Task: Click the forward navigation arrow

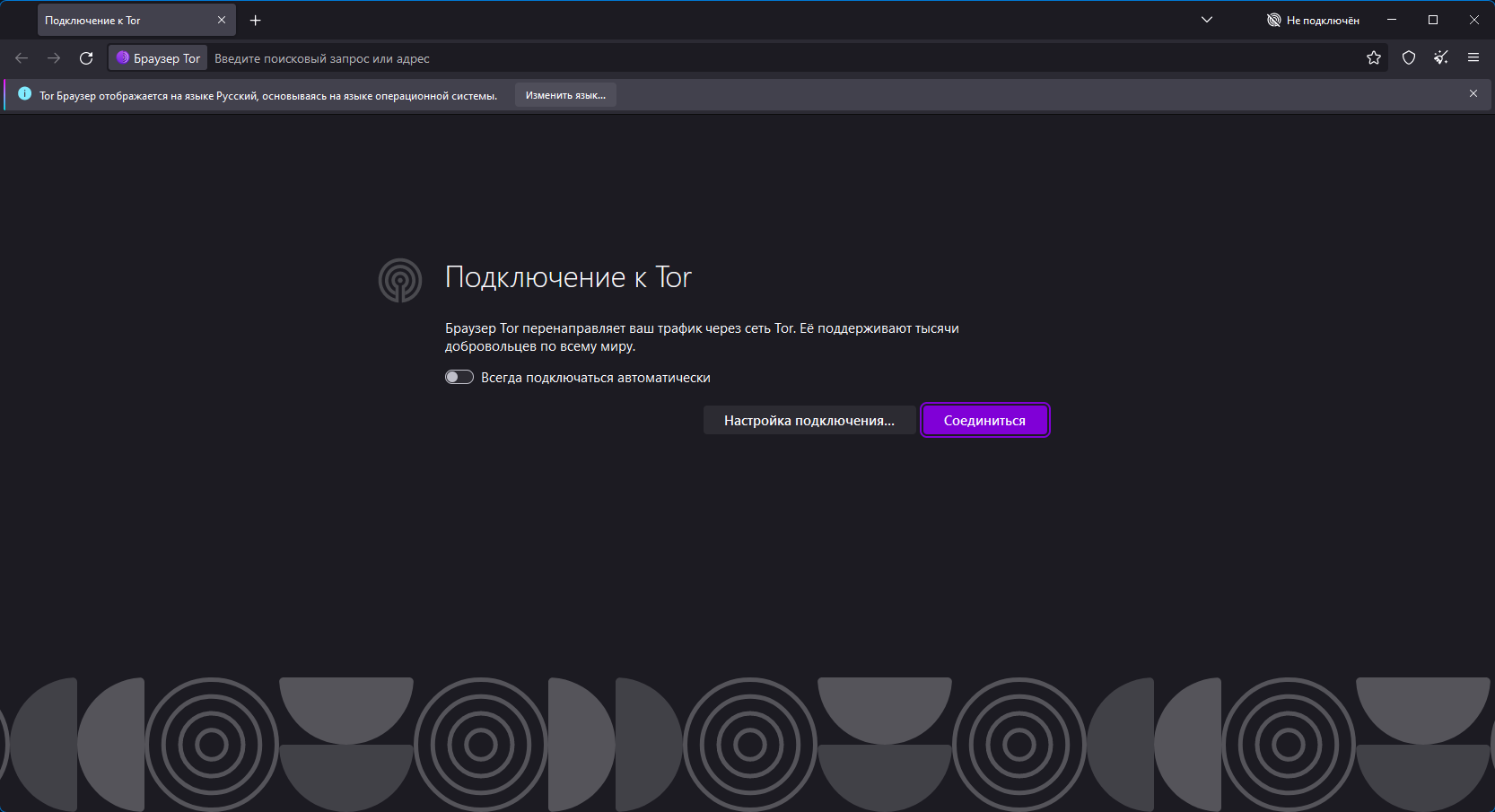Action: pyautogui.click(x=54, y=58)
